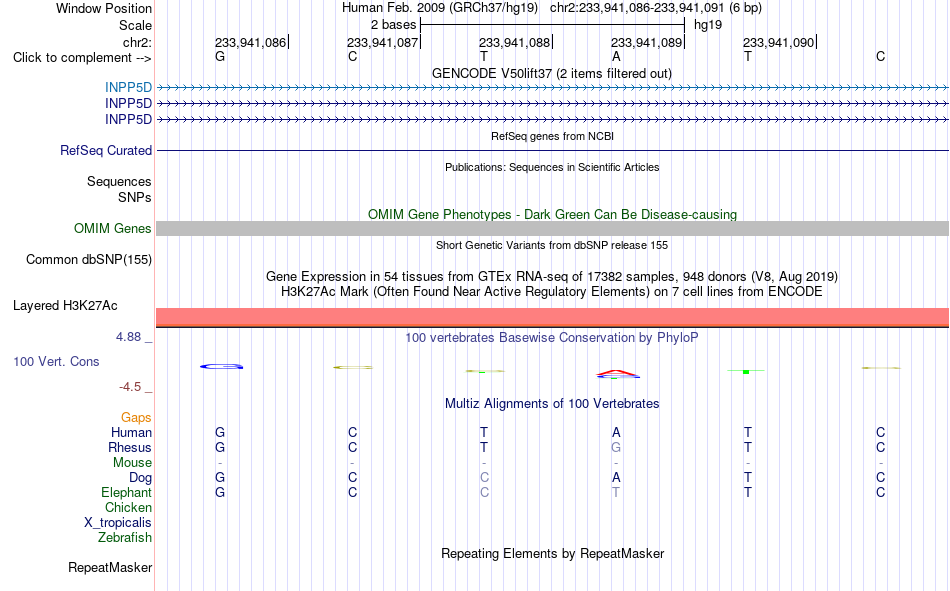950x591 pixels.
Task: Click the light blue INPP5D gene label
Action: (x=128, y=87)
